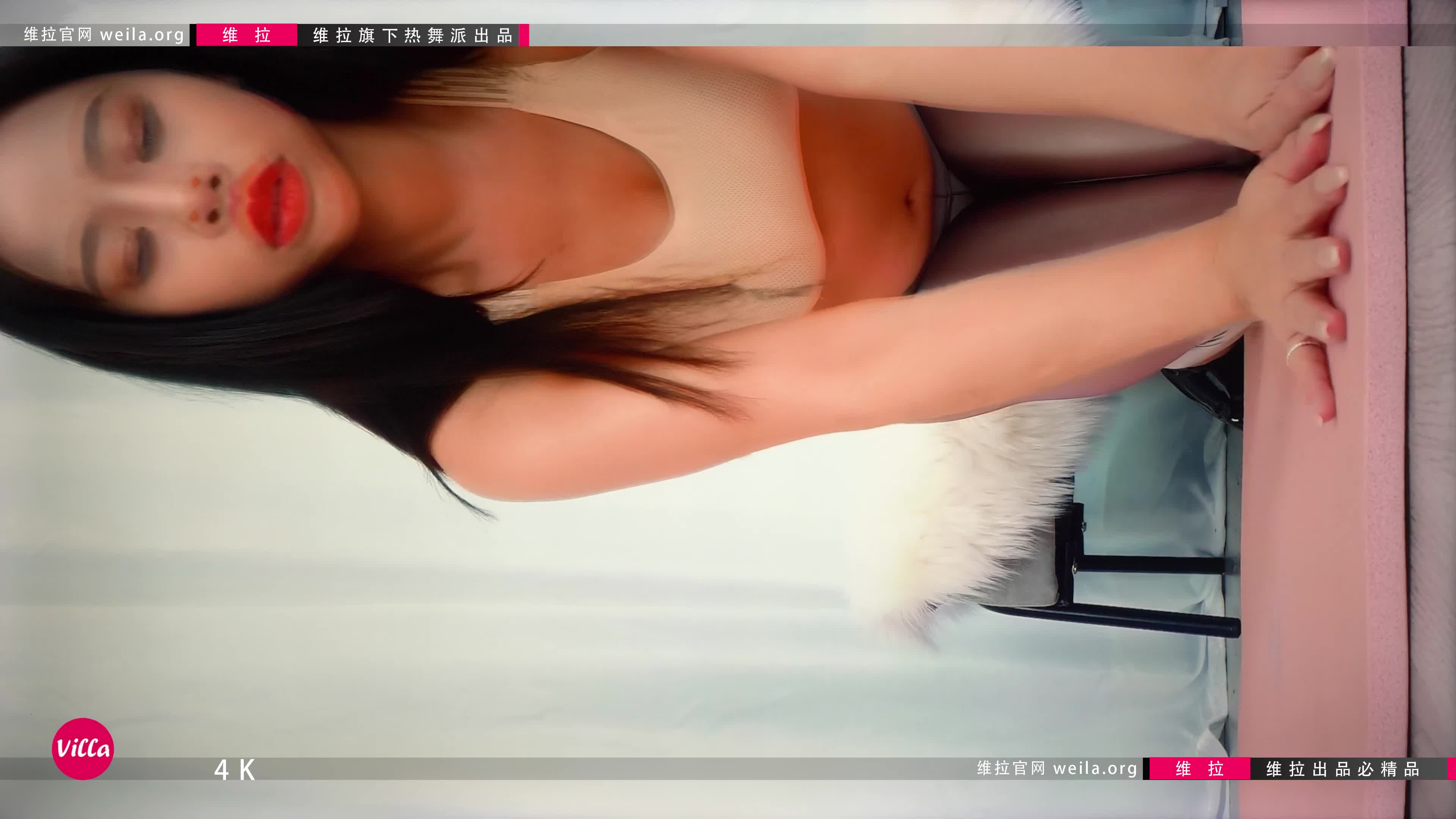Open the weila.org link in top bar
This screenshot has width=1456, height=819.
[x=142, y=35]
